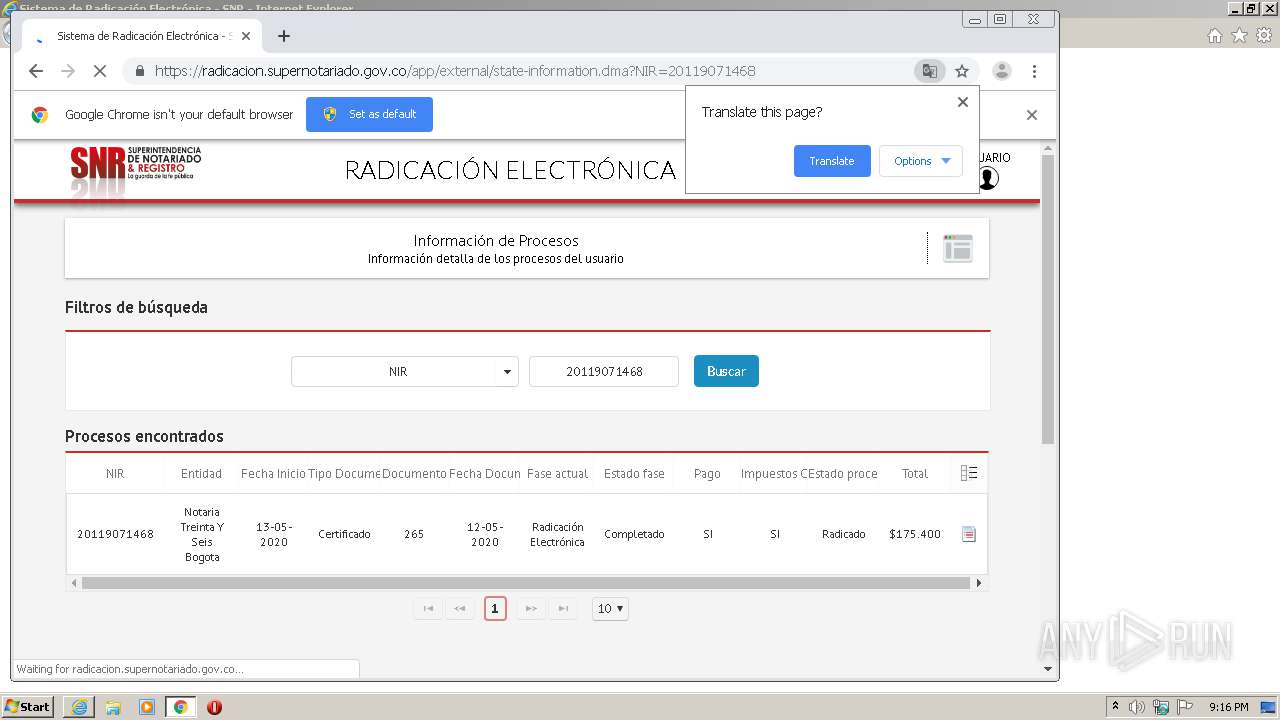The height and width of the screenshot is (720, 1280).
Task: Sort by Entidad column header
Action: [x=202, y=473]
